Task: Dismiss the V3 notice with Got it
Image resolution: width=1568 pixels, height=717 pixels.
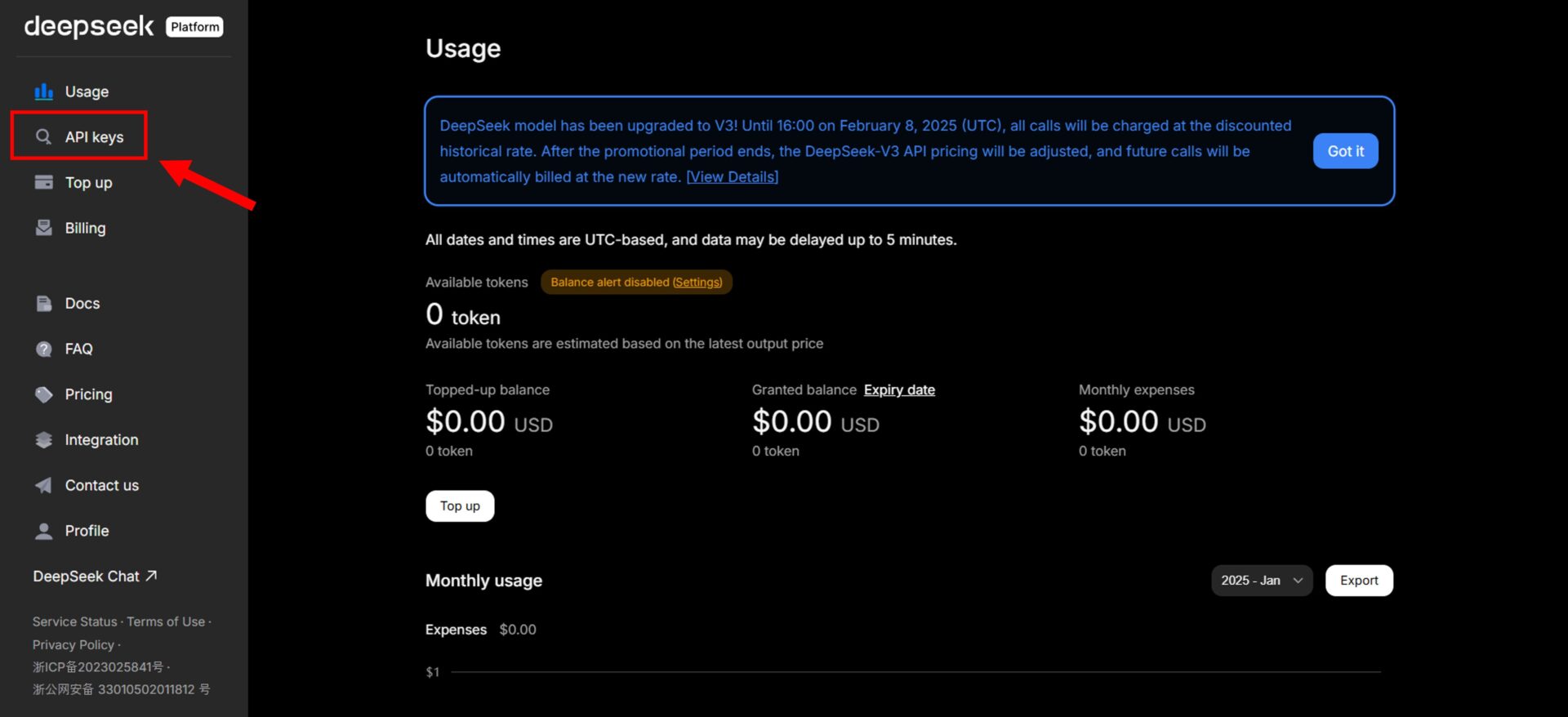Action: click(x=1345, y=151)
